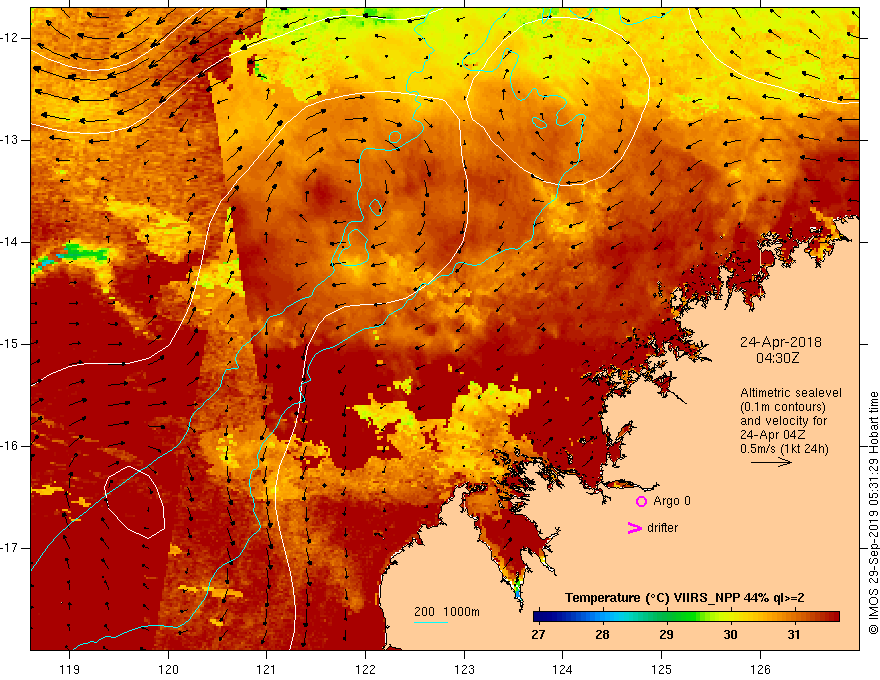Click the colorbar tick label 30
The image size is (880, 680).
click(x=730, y=635)
